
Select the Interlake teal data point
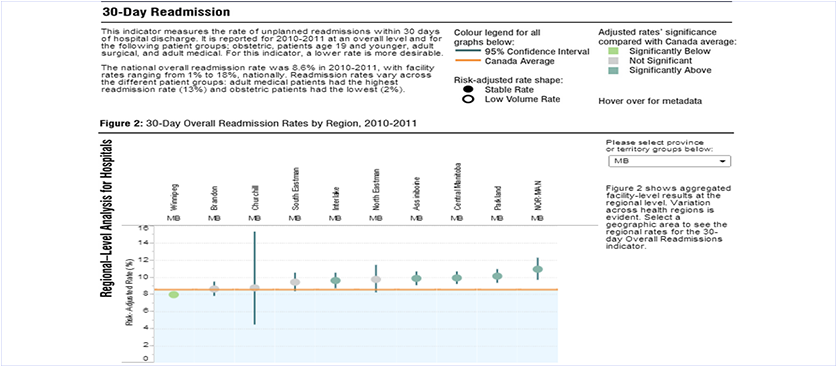coord(335,280)
